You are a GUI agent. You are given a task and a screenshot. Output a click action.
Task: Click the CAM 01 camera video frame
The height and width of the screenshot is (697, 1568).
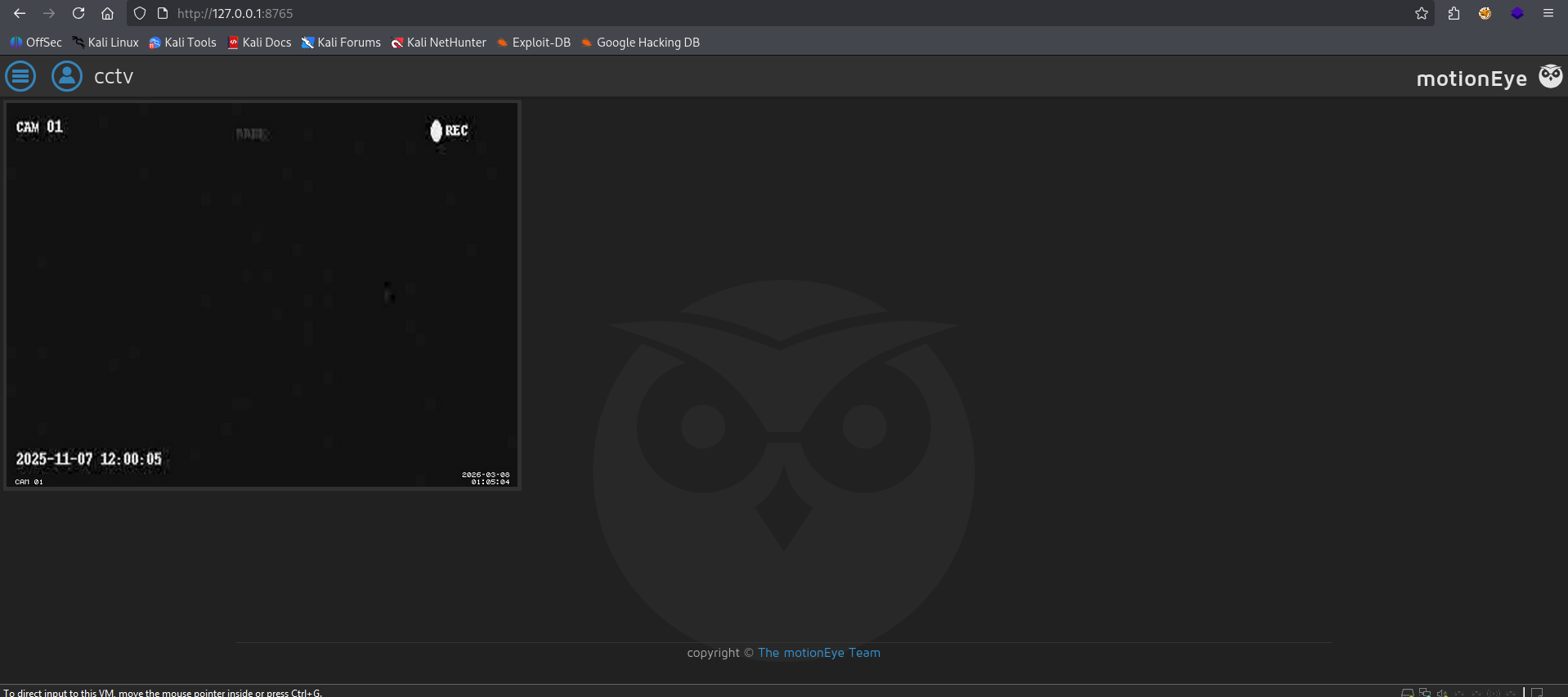262,295
